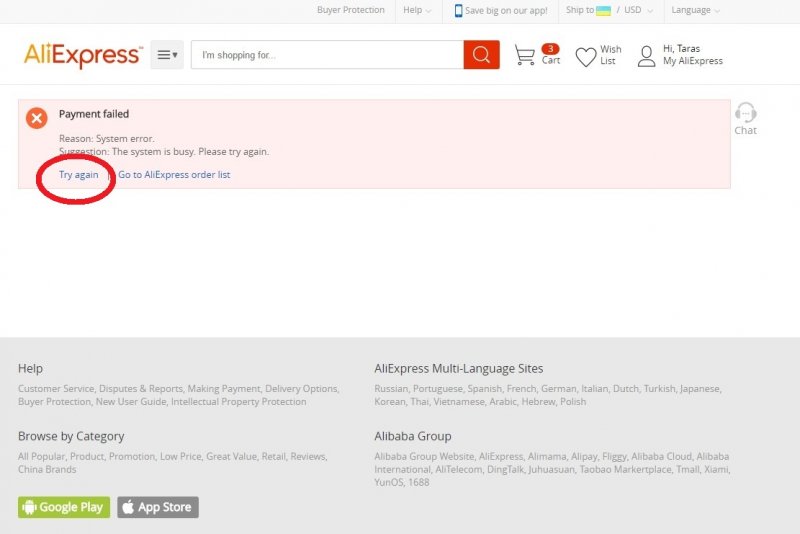Click the AliExpress logo
This screenshot has width=800, height=534.
coord(83,55)
